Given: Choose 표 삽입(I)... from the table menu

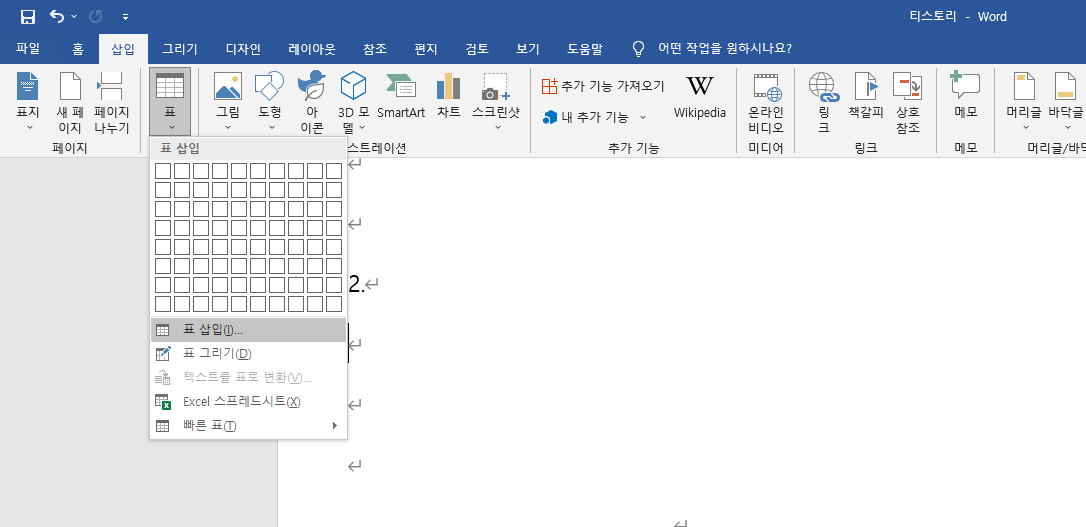Looking at the screenshot, I should click(x=248, y=330).
